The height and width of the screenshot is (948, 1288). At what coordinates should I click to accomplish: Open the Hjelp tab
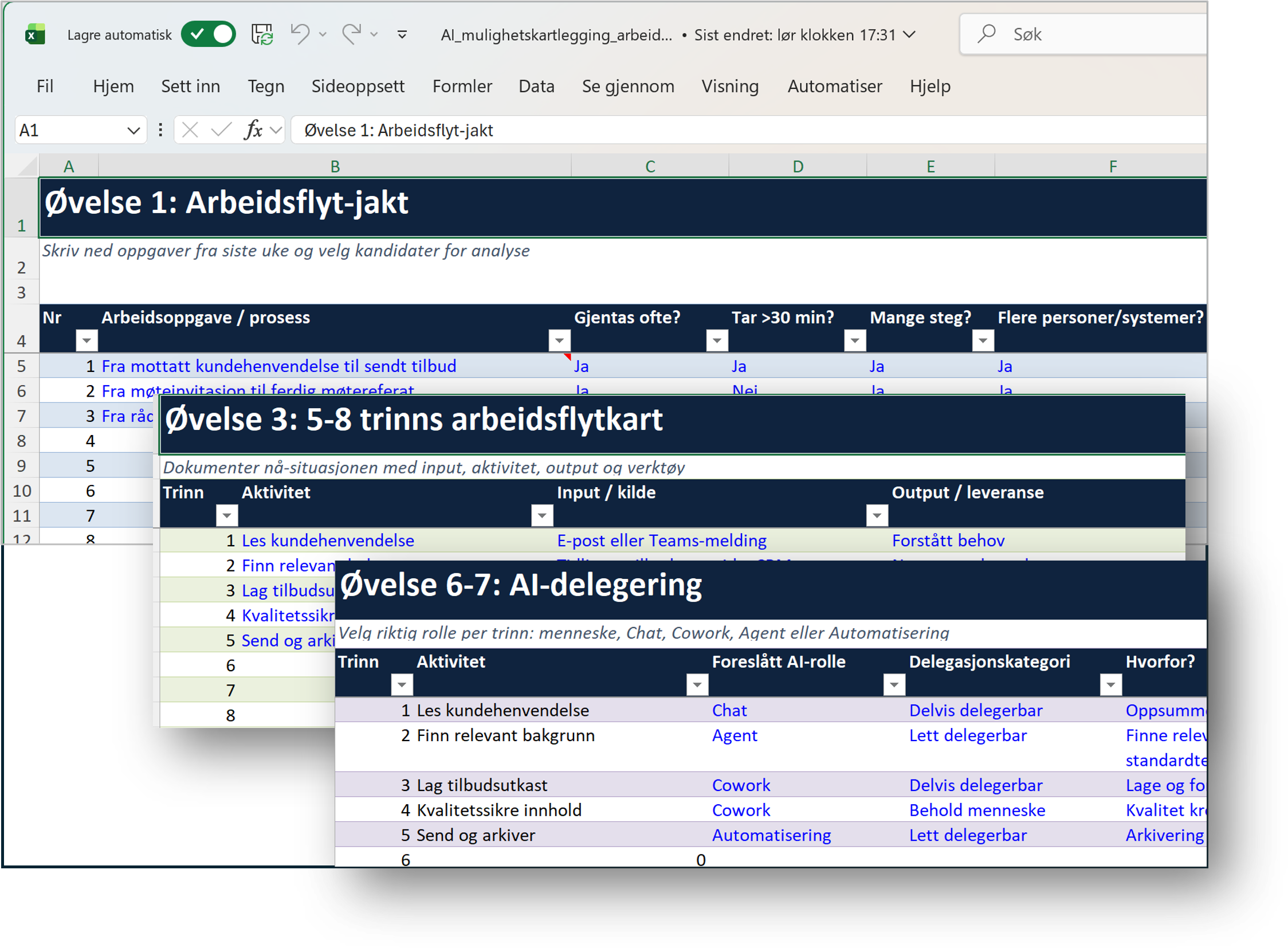pos(930,86)
